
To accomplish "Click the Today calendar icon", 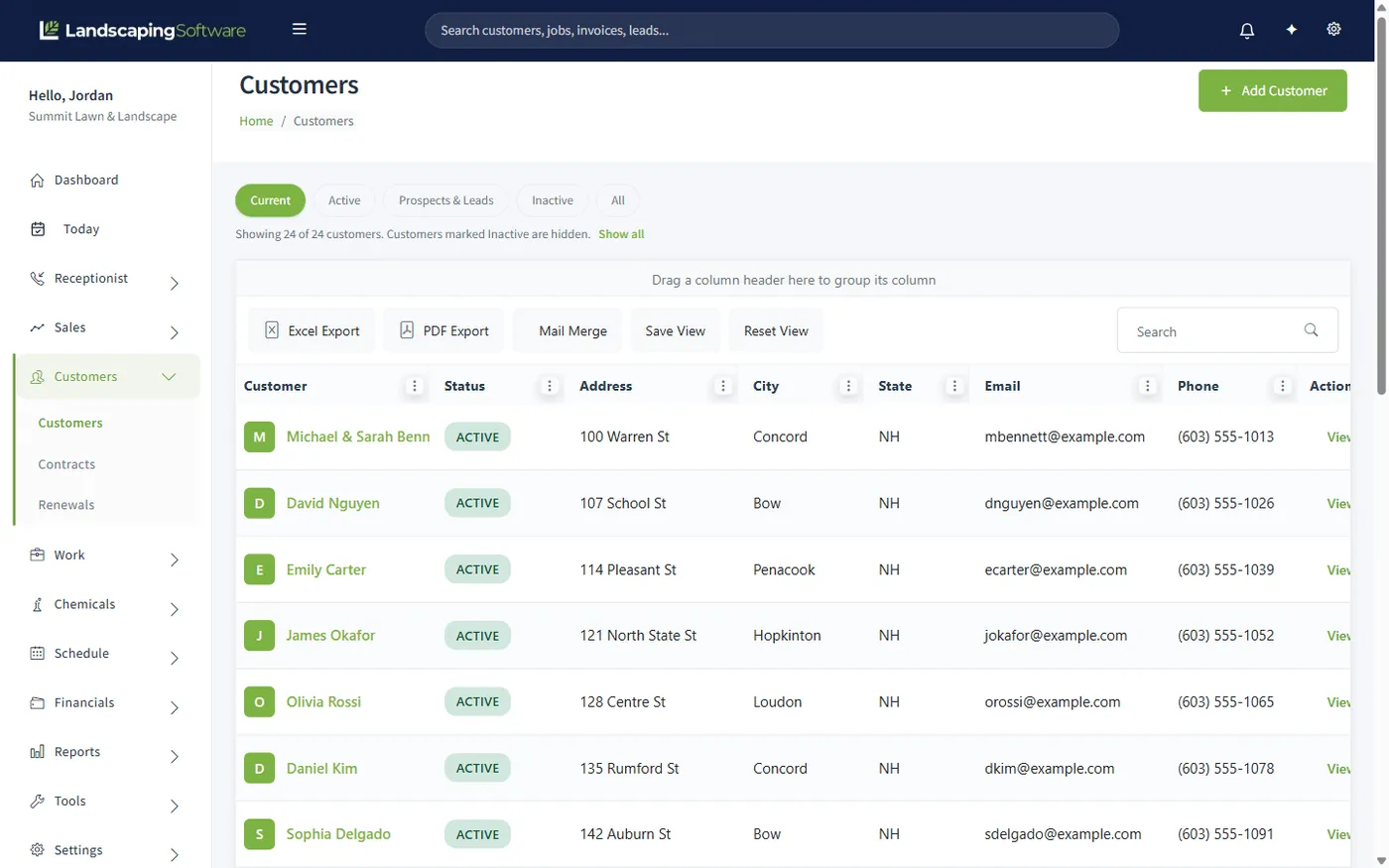I will pos(38,229).
